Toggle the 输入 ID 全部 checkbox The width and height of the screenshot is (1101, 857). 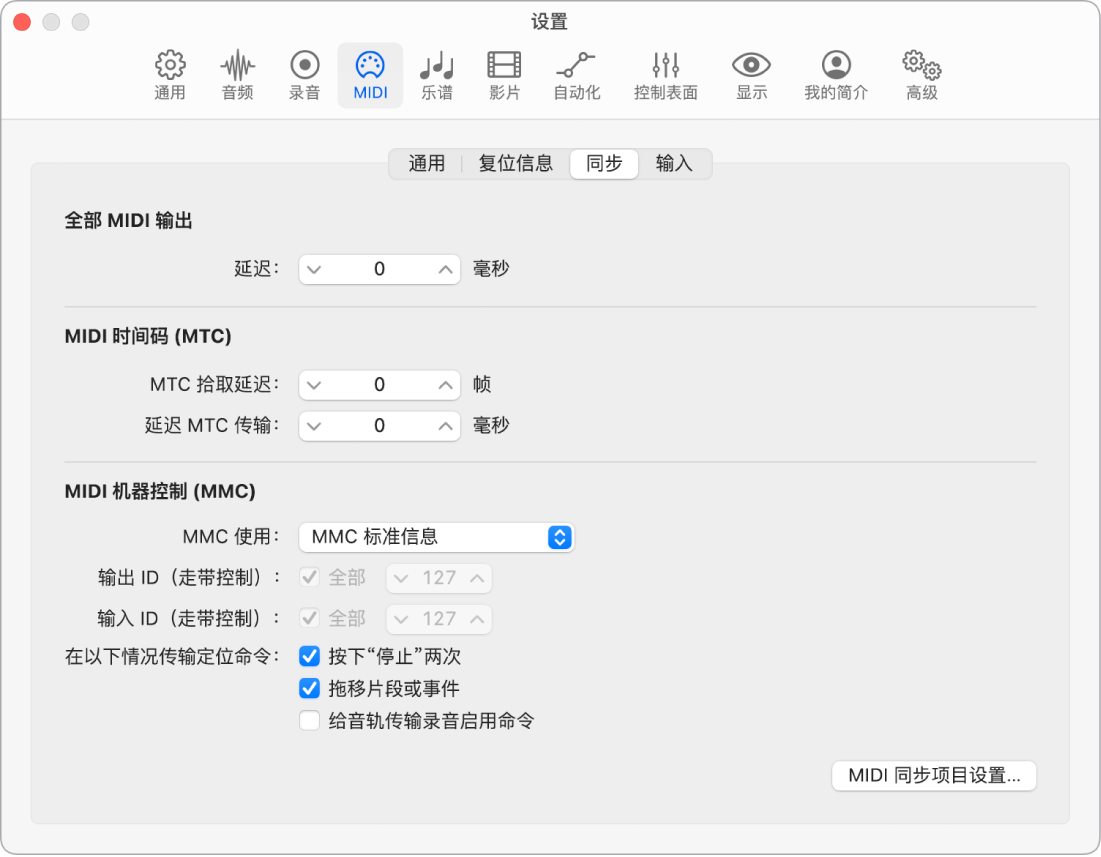tap(310, 618)
